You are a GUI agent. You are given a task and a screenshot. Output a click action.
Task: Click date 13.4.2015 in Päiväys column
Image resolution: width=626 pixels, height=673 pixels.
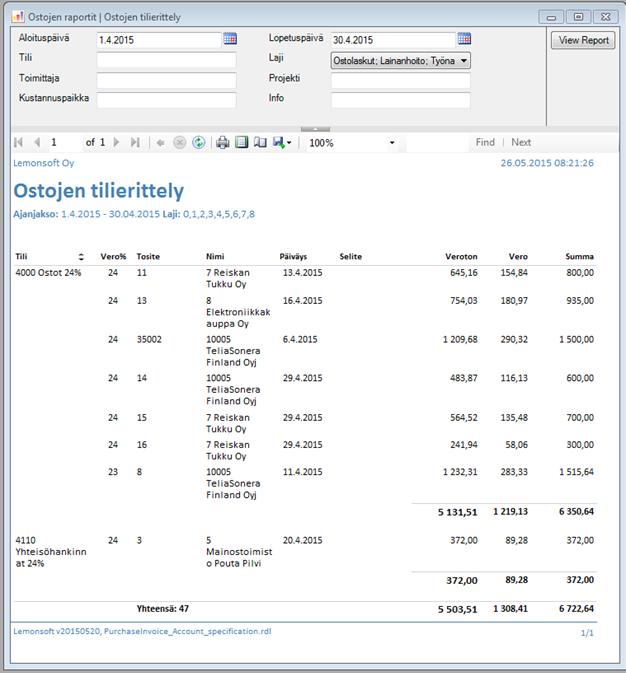tap(302, 273)
